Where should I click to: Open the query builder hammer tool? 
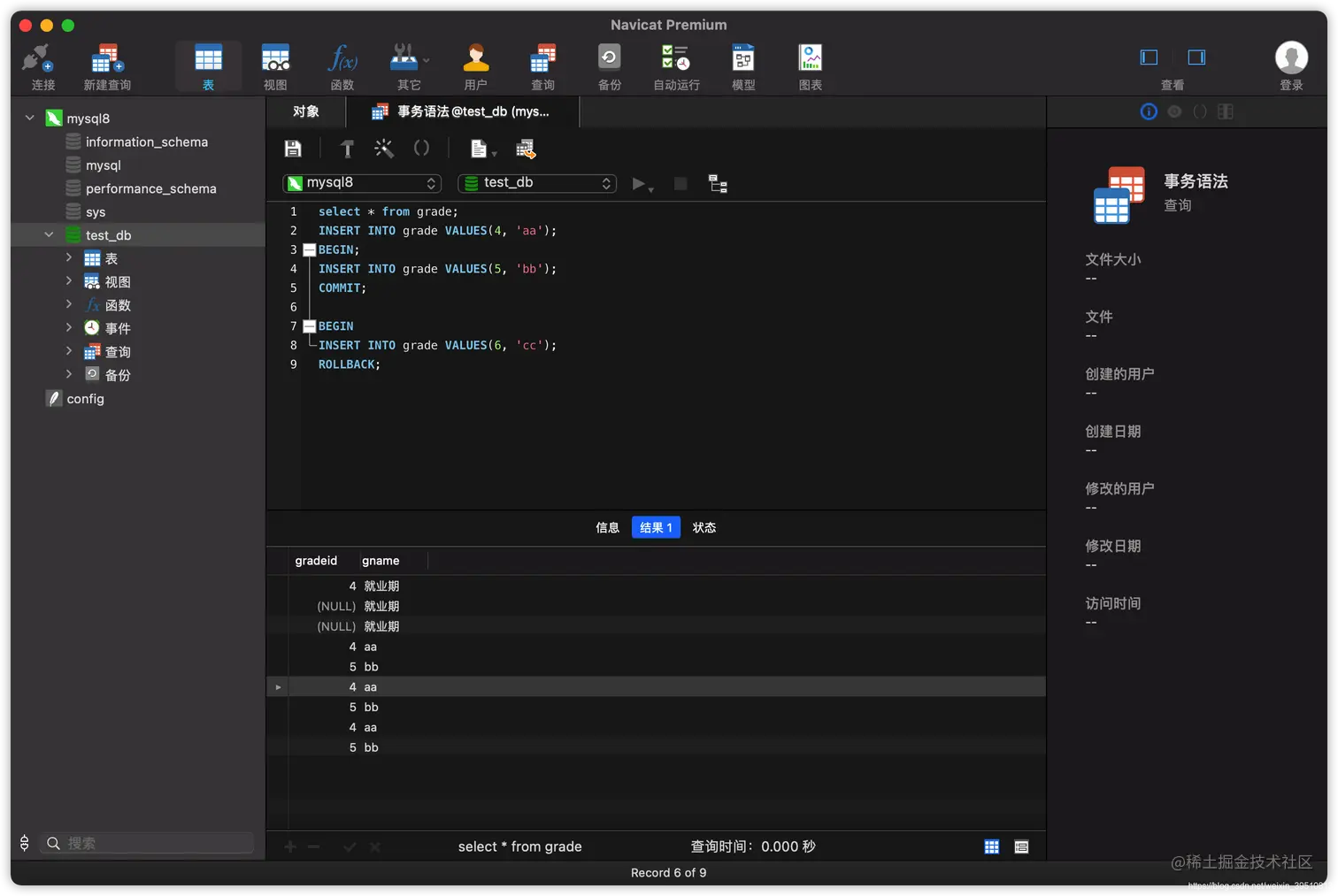[x=347, y=149]
